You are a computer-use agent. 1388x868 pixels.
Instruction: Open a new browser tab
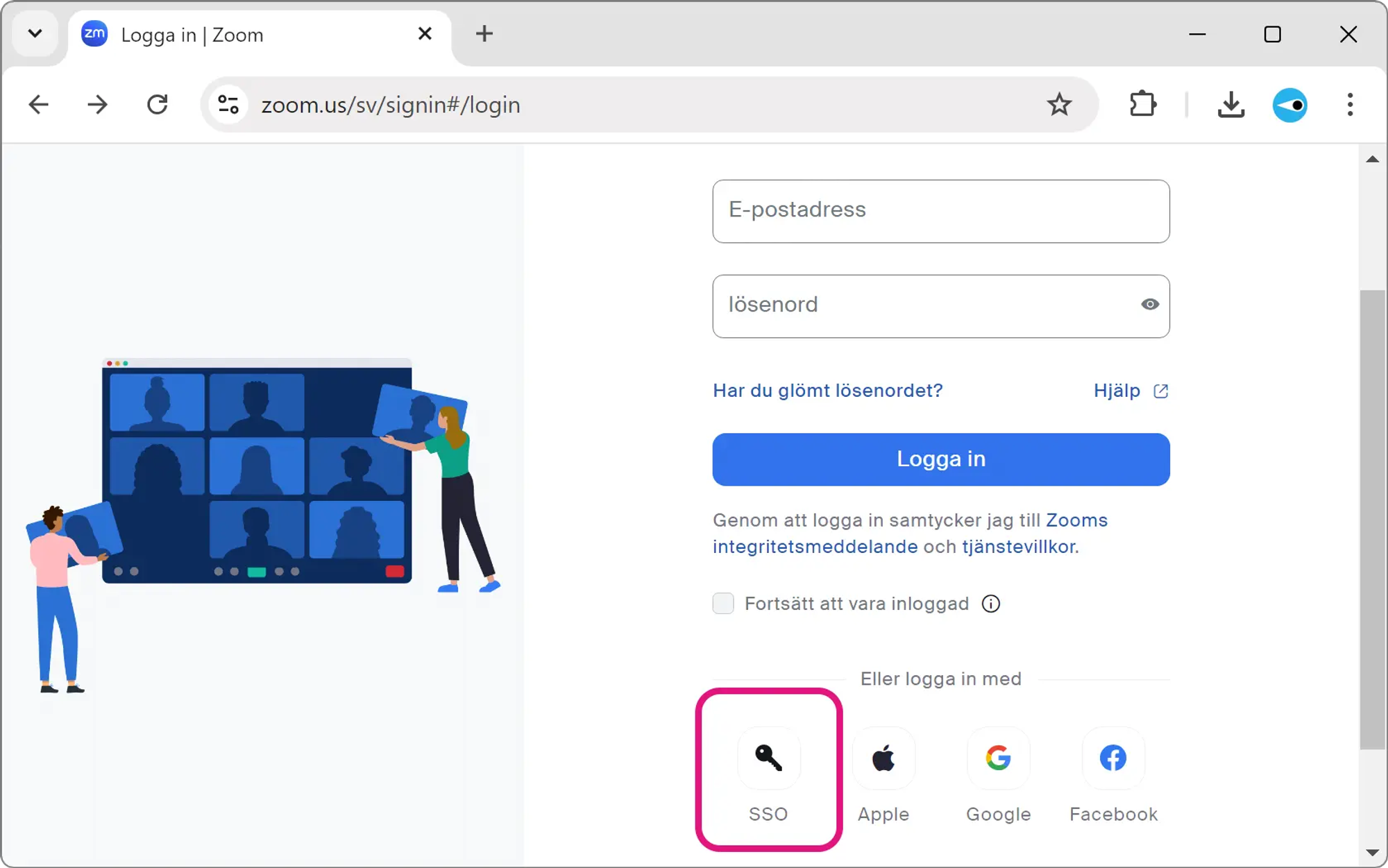(484, 34)
